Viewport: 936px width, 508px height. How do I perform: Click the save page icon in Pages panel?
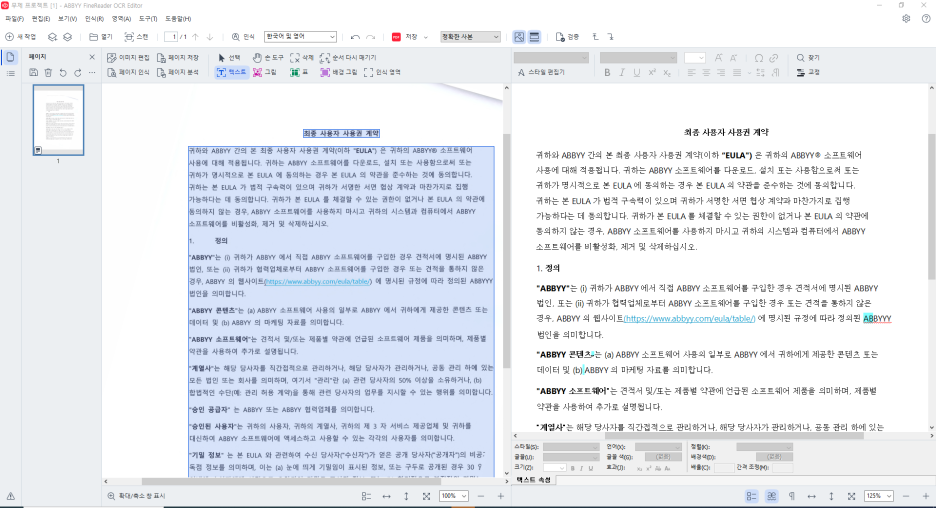click(33, 73)
